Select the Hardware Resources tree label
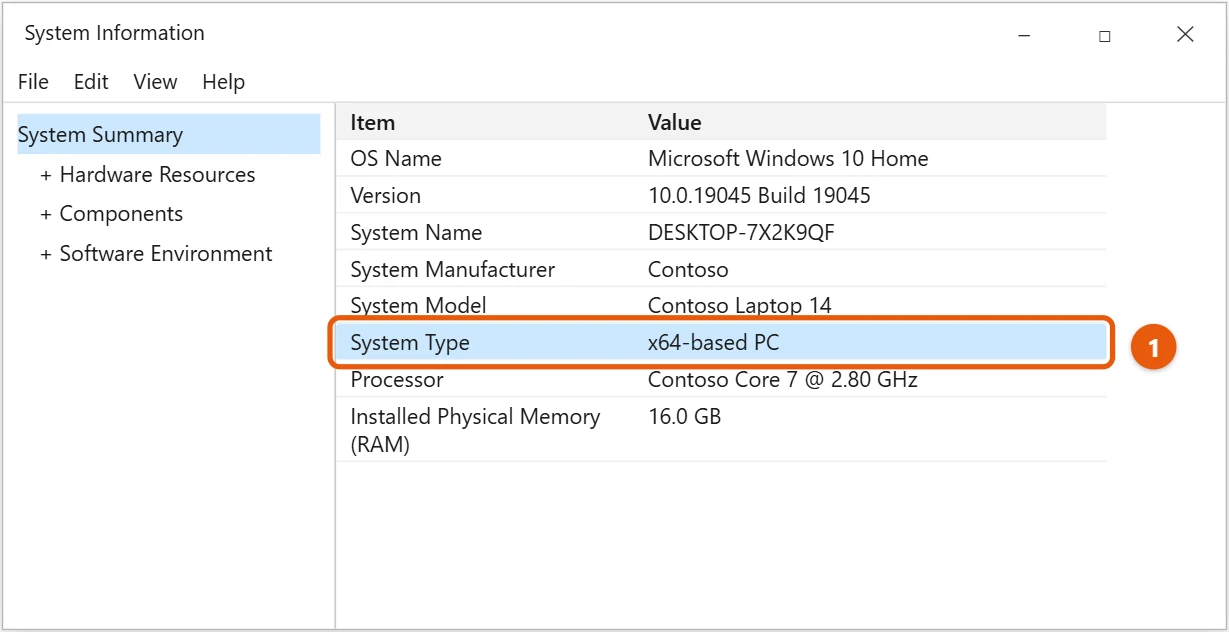The image size is (1229, 632). tap(157, 175)
